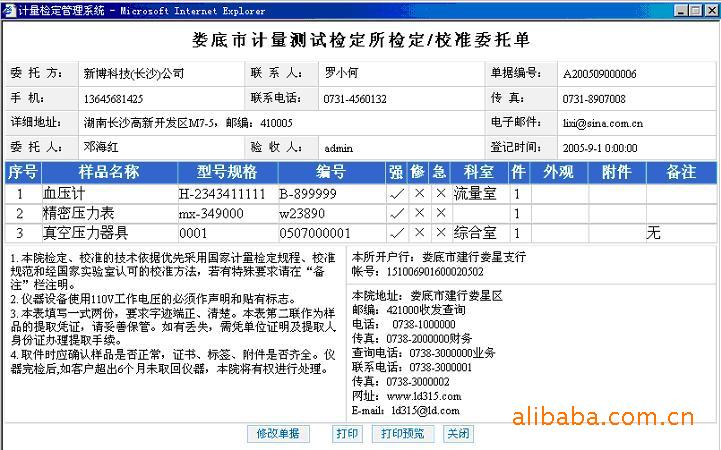Select the 联系人 field showing 罗小何
Viewport: 721px width, 450px height.
click(398, 73)
